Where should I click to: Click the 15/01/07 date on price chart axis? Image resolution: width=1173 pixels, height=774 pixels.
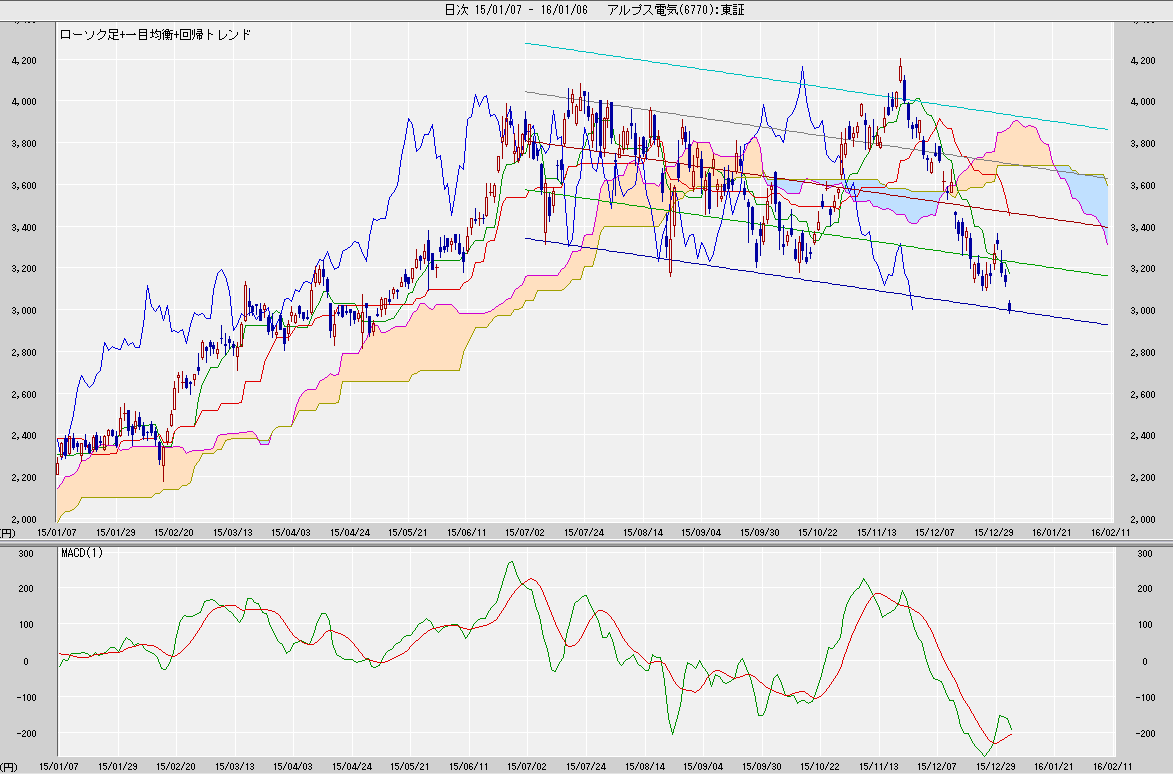[58, 533]
